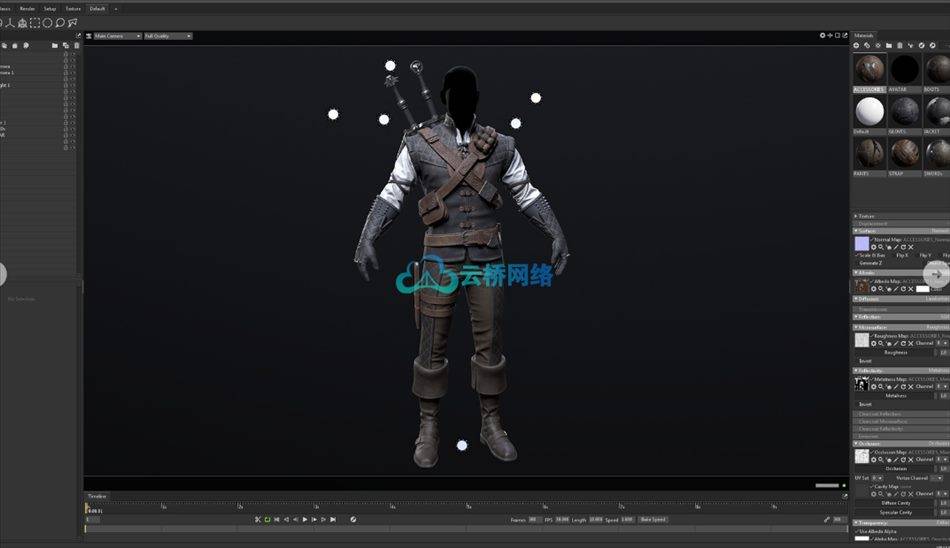Image resolution: width=950 pixels, height=548 pixels.
Task: Jump to timeline start
Action: [x=277, y=520]
